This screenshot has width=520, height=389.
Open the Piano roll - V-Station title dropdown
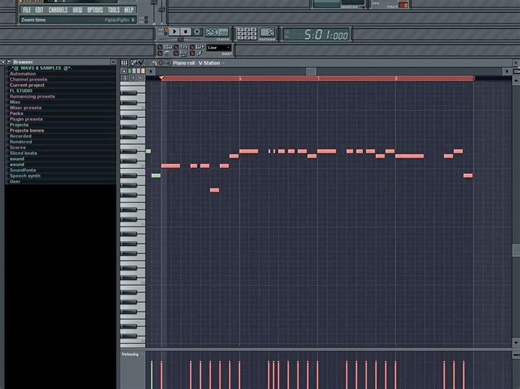(198, 63)
